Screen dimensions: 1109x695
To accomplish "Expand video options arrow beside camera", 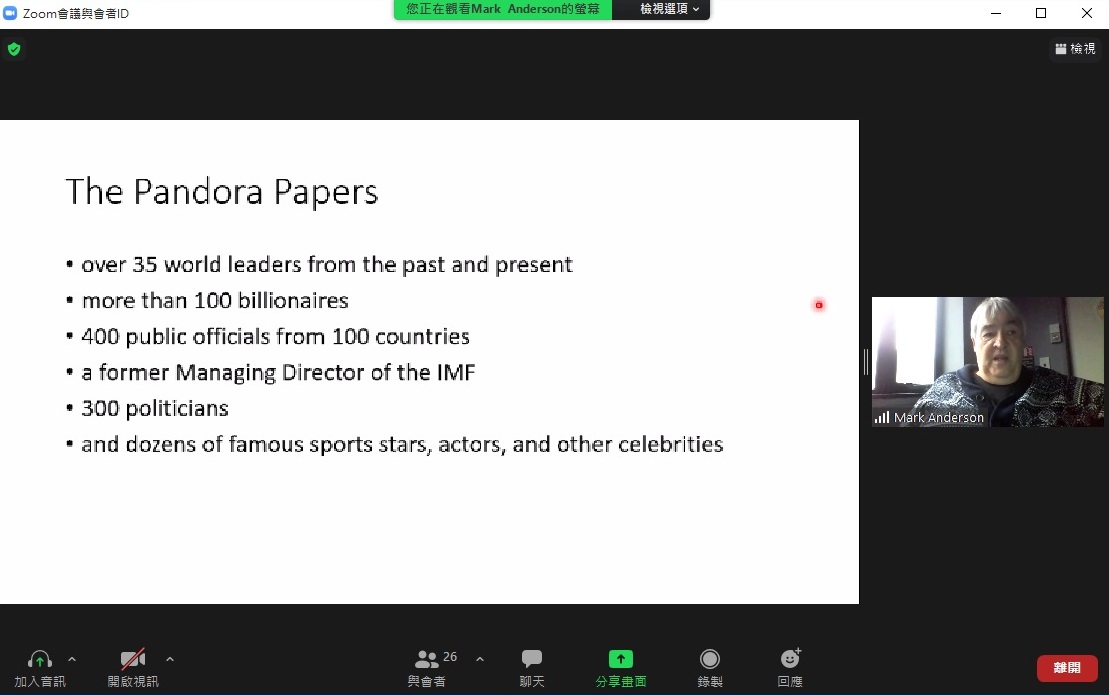I will [170, 659].
